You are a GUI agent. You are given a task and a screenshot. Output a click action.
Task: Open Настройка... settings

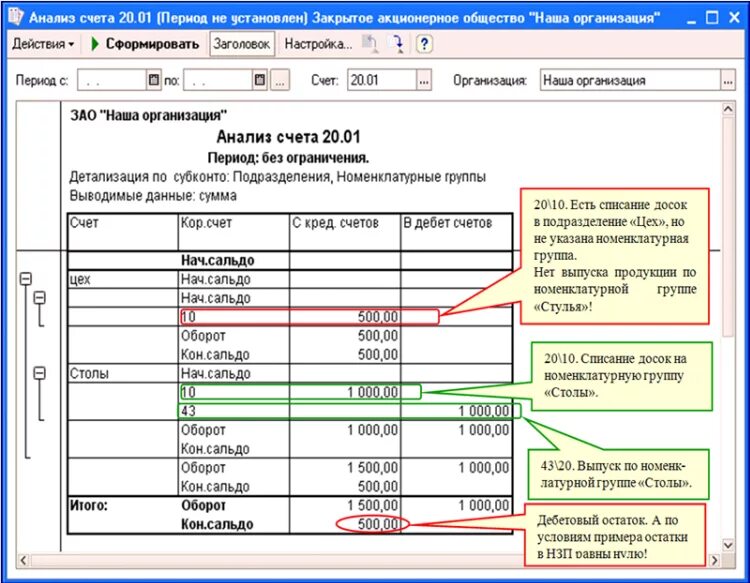(x=318, y=44)
